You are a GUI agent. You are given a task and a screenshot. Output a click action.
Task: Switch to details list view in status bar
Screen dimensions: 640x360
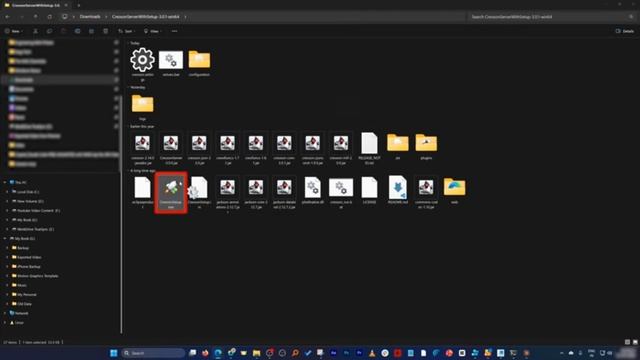pos(627,342)
